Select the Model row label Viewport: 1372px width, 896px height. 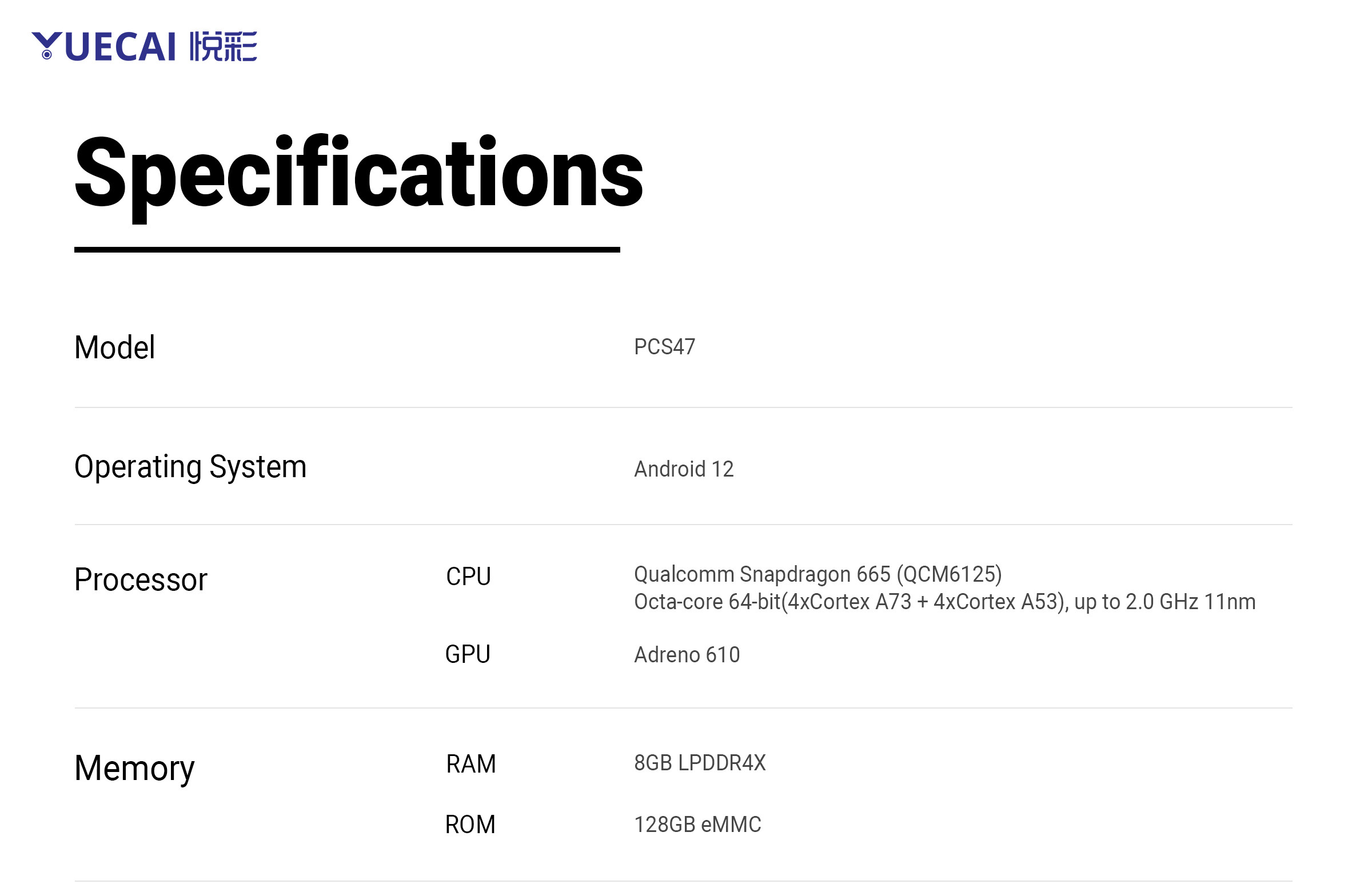(x=115, y=347)
